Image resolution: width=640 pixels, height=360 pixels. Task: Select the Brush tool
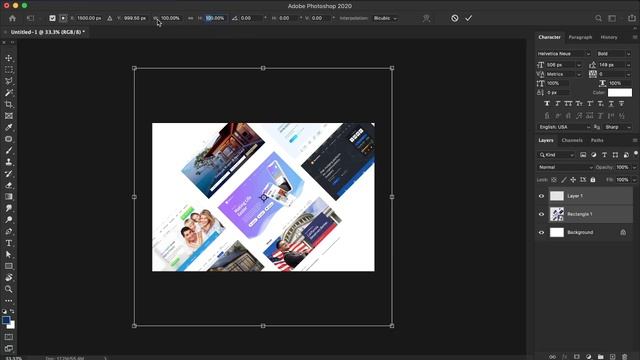[9, 151]
